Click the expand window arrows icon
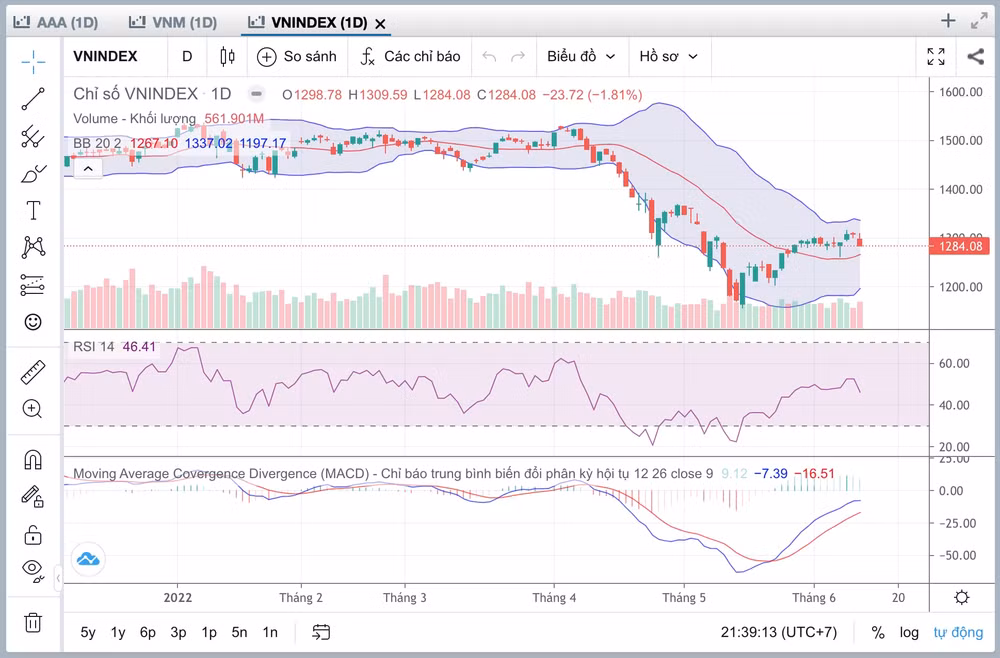Screen dimensions: 1000x658 tap(979, 21)
